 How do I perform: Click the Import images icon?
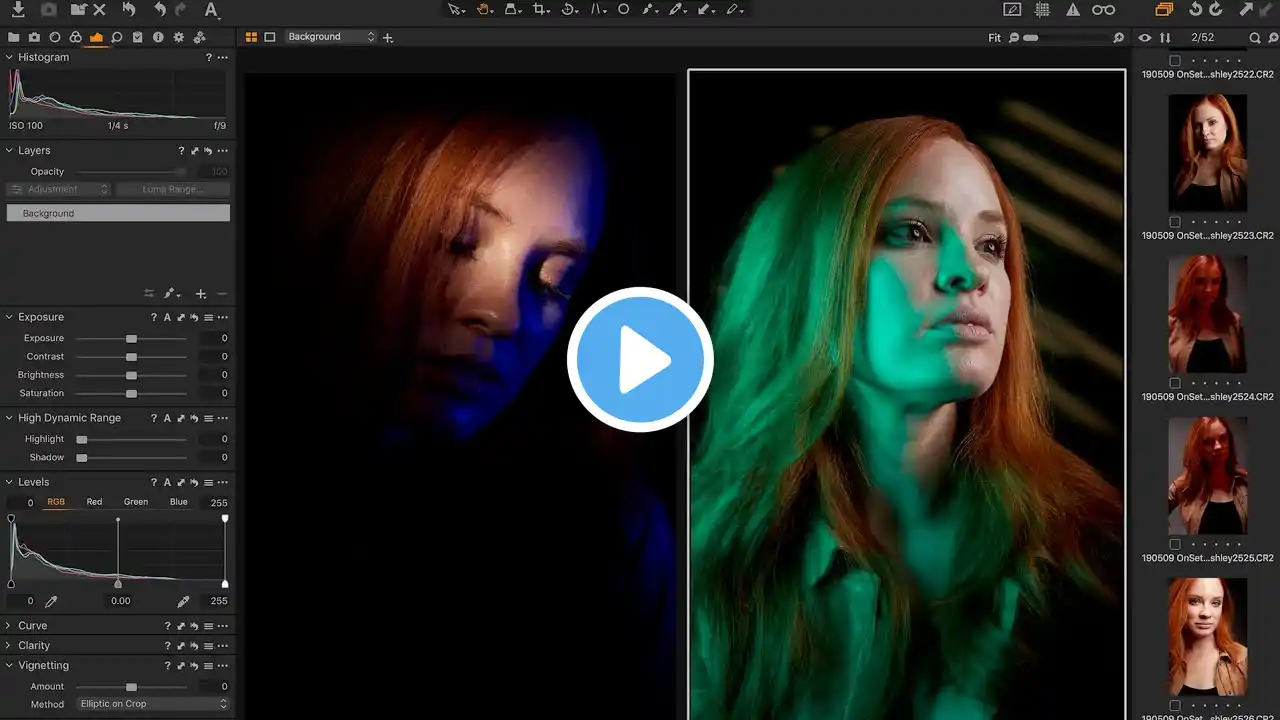point(18,10)
